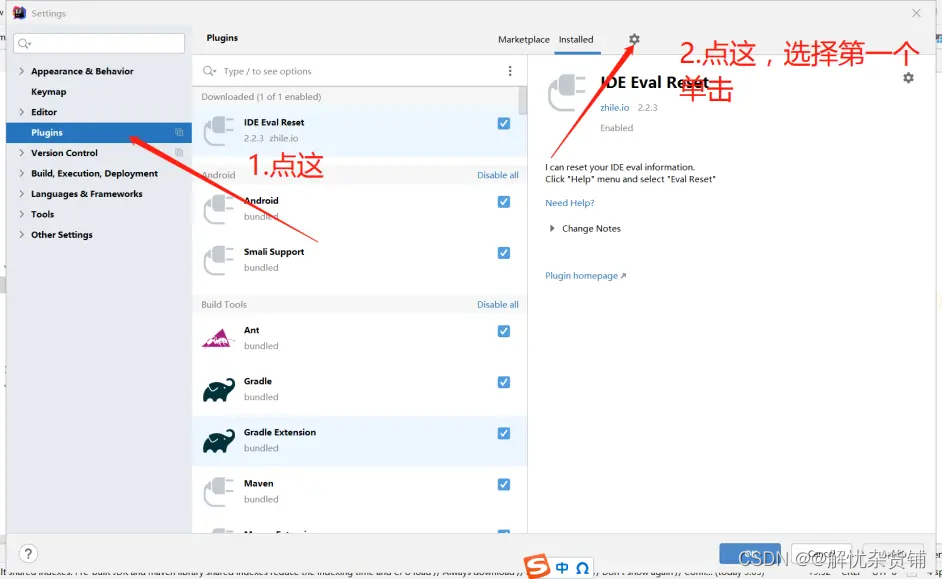Toggle the Ant plugin checkbox

point(504,331)
